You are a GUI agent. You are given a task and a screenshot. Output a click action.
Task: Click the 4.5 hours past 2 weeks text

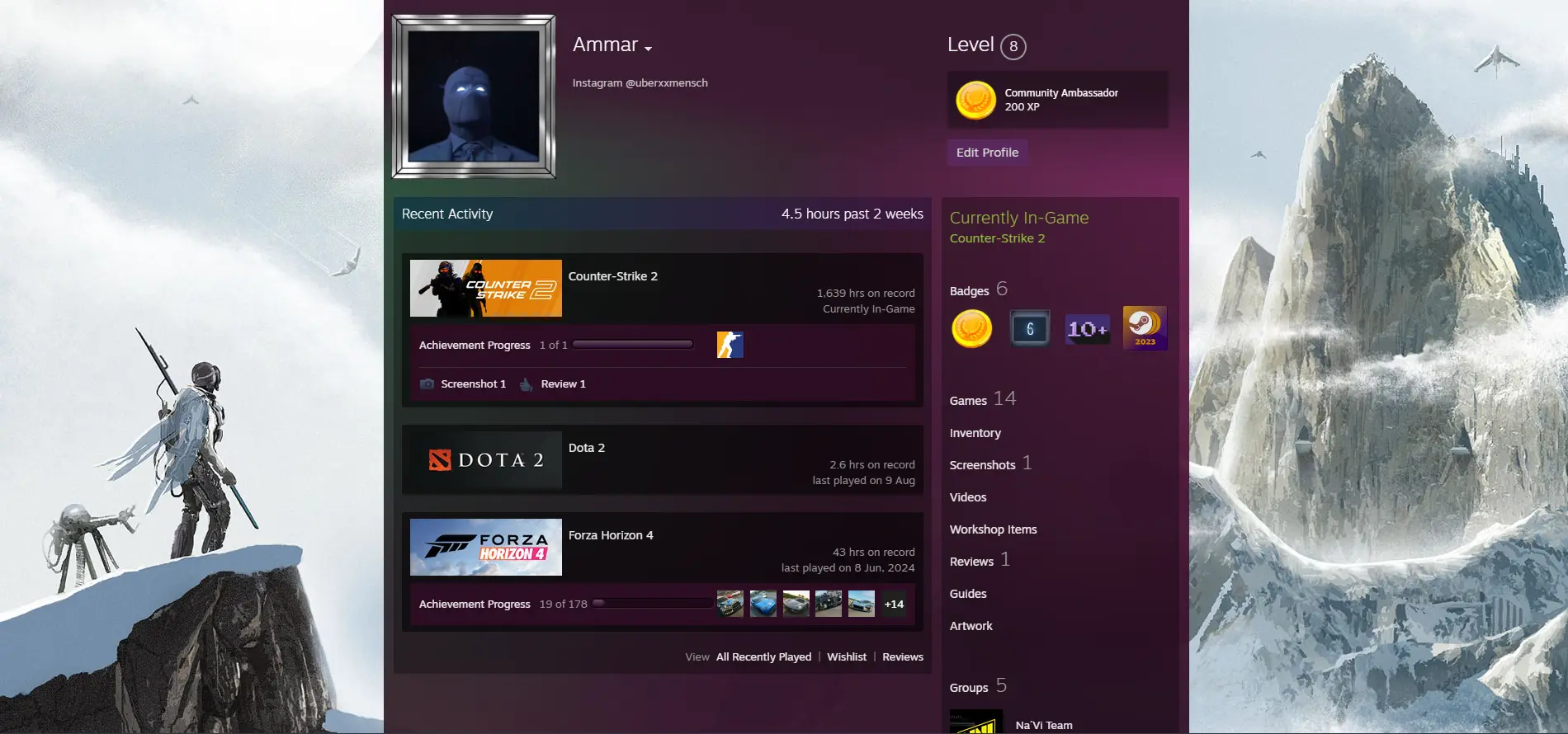(852, 214)
